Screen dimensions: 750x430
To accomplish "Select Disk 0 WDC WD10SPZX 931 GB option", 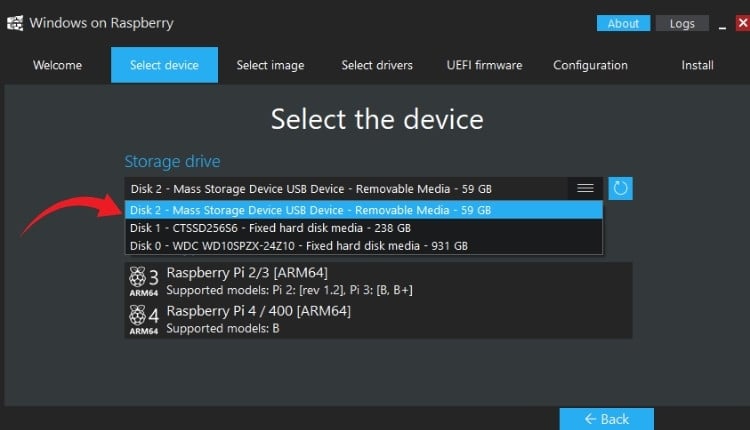I will (364, 245).
